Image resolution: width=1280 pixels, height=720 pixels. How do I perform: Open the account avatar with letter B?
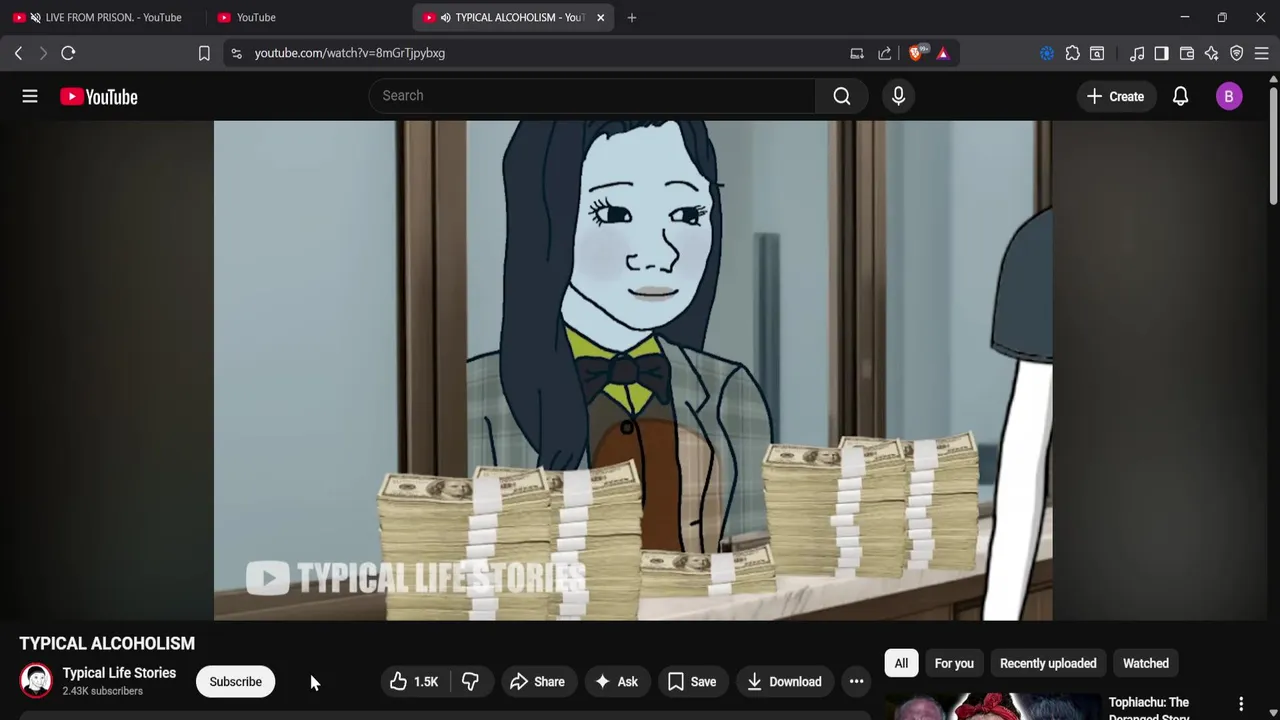tap(1229, 96)
